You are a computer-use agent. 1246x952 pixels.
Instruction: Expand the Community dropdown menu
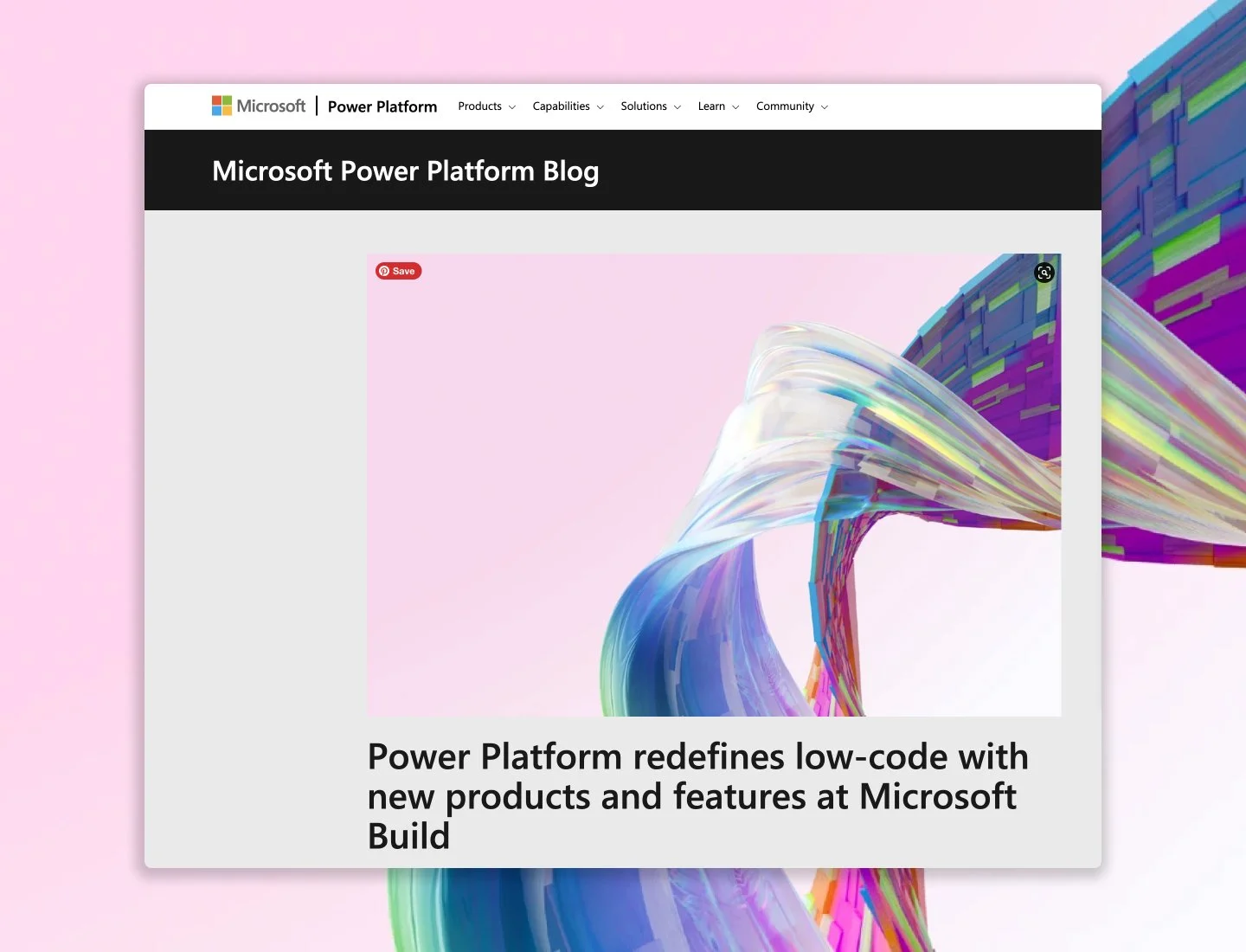pyautogui.click(x=792, y=106)
